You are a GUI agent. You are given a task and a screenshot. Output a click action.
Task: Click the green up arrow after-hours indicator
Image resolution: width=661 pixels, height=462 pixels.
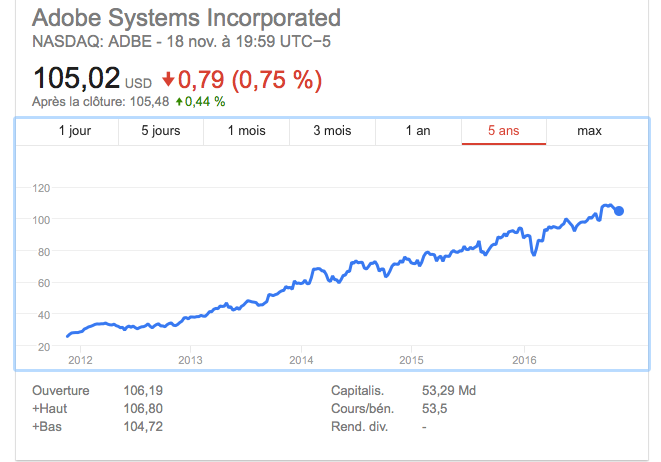click(x=179, y=102)
